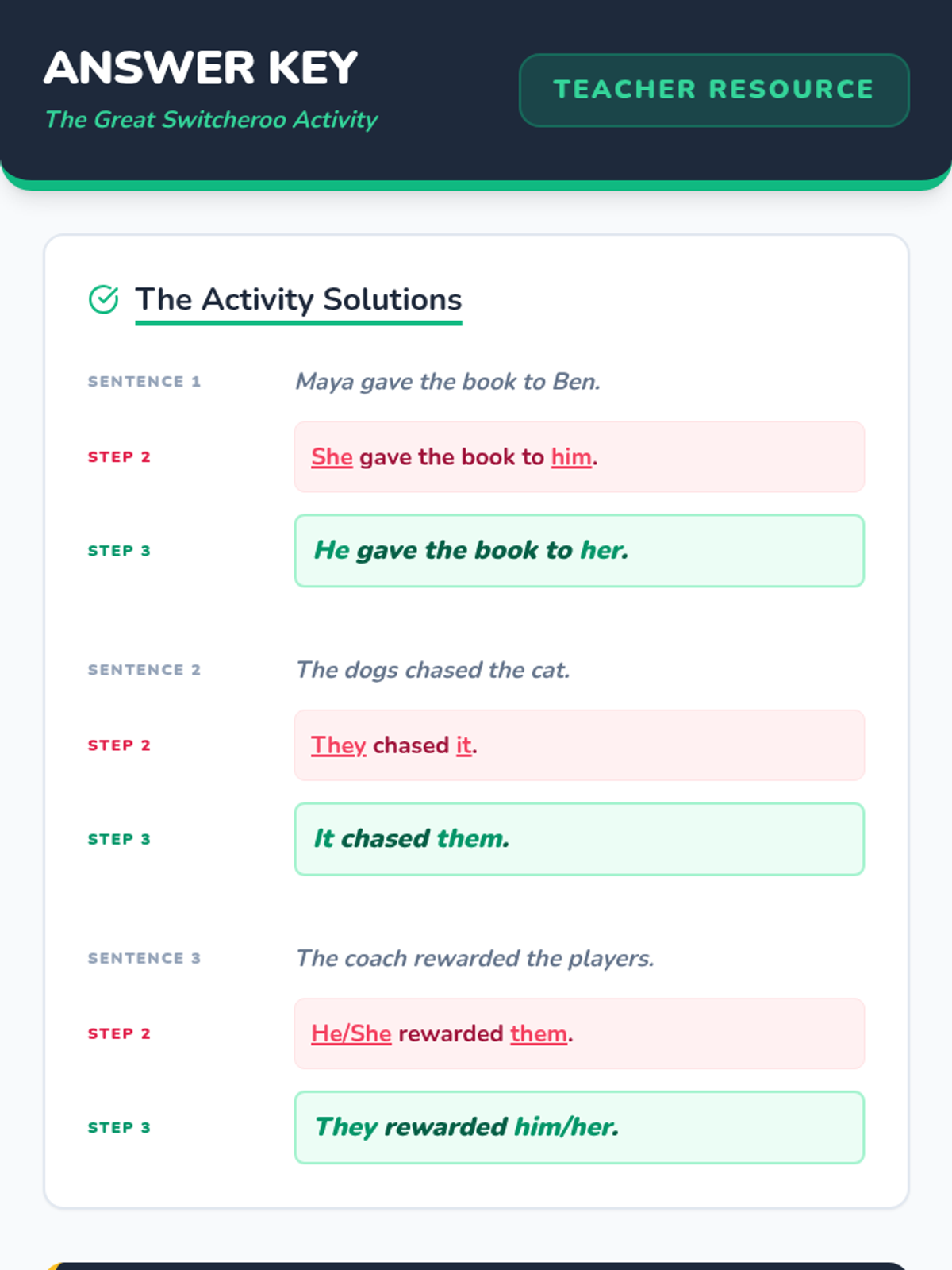Click the SENTENCE 2 label
This screenshot has width=952, height=1270.
tap(144, 670)
